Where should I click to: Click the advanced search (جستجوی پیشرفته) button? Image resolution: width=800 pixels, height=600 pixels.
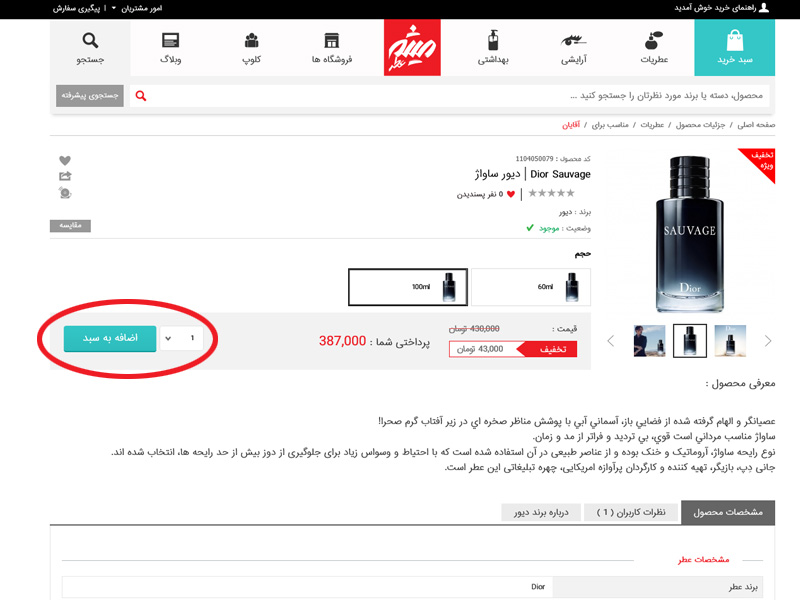(x=90, y=96)
